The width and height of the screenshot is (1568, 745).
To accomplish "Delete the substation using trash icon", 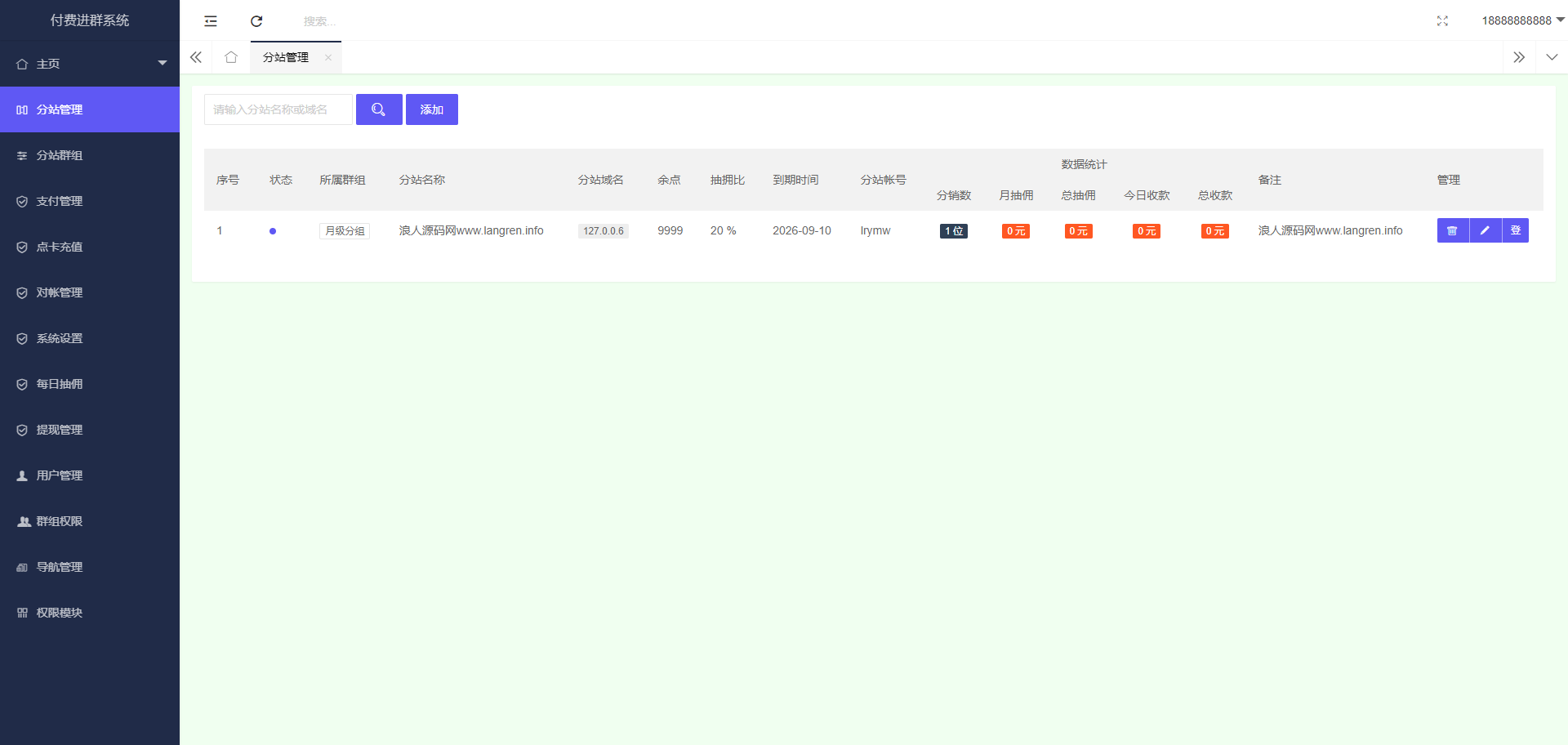I will tap(1453, 230).
